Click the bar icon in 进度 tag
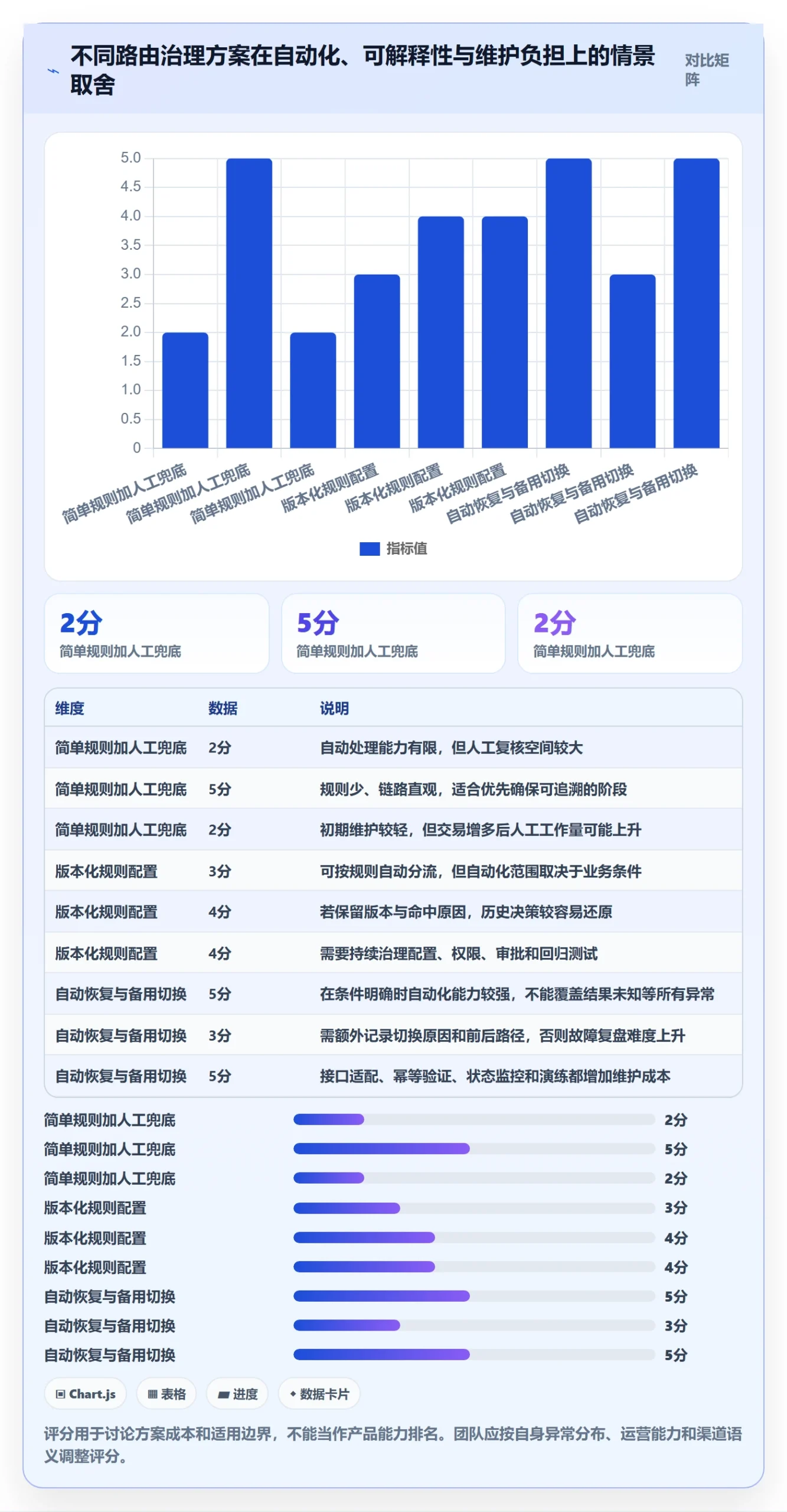 pos(223,1394)
